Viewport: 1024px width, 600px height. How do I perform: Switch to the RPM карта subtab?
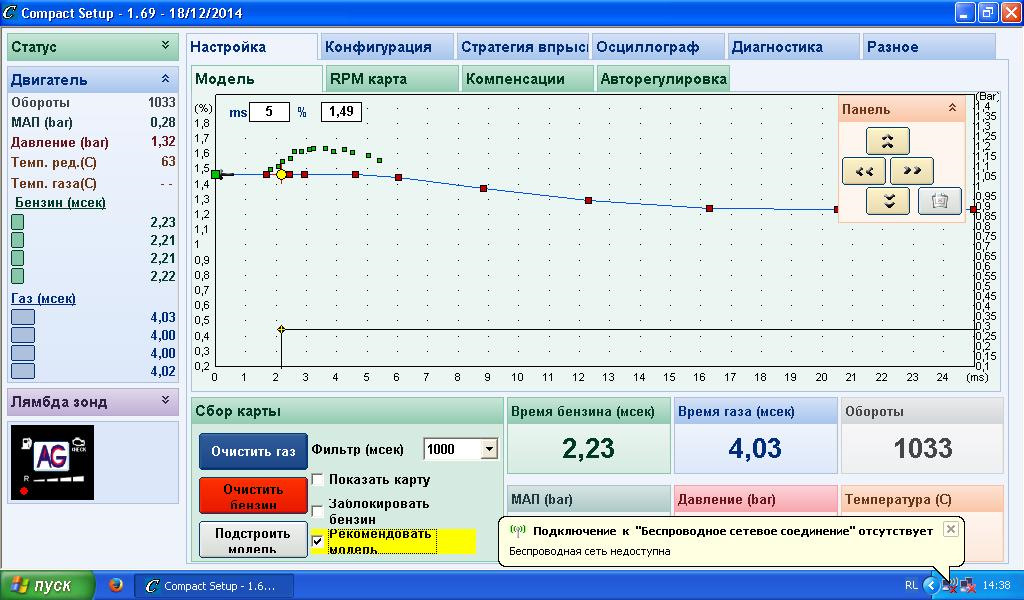click(392, 79)
